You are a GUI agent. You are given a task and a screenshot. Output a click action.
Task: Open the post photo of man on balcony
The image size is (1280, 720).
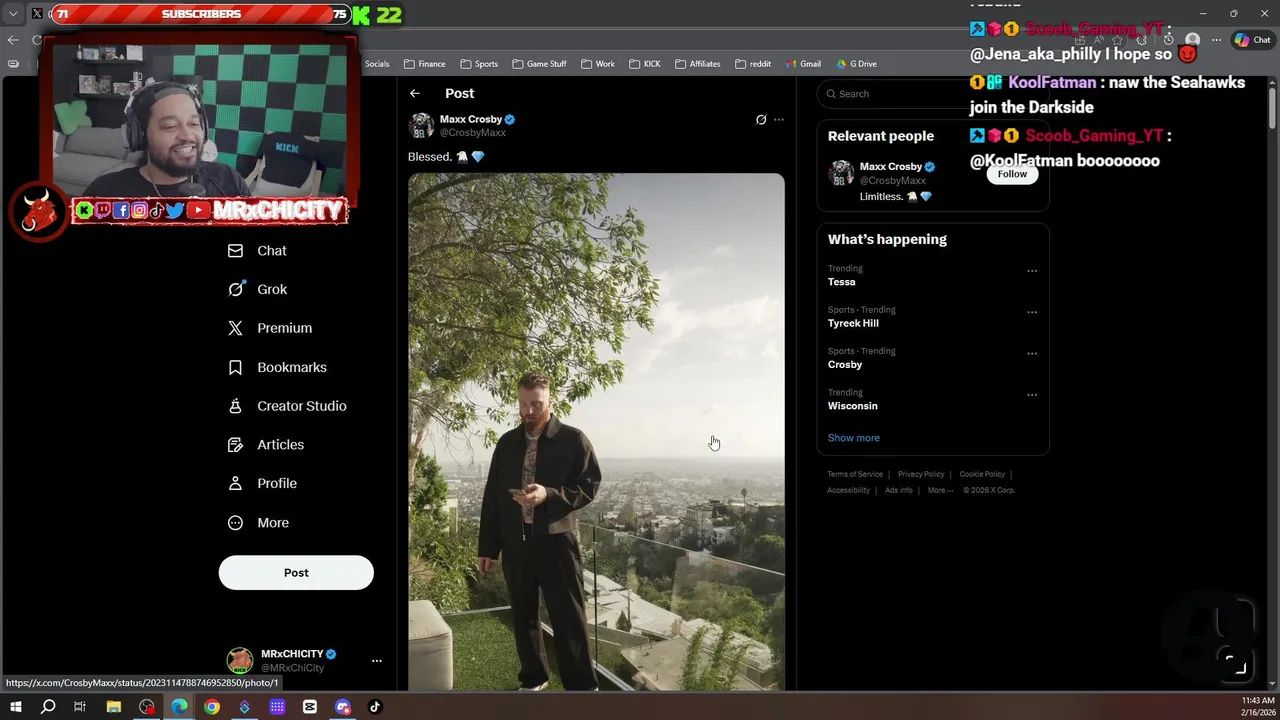(x=596, y=432)
